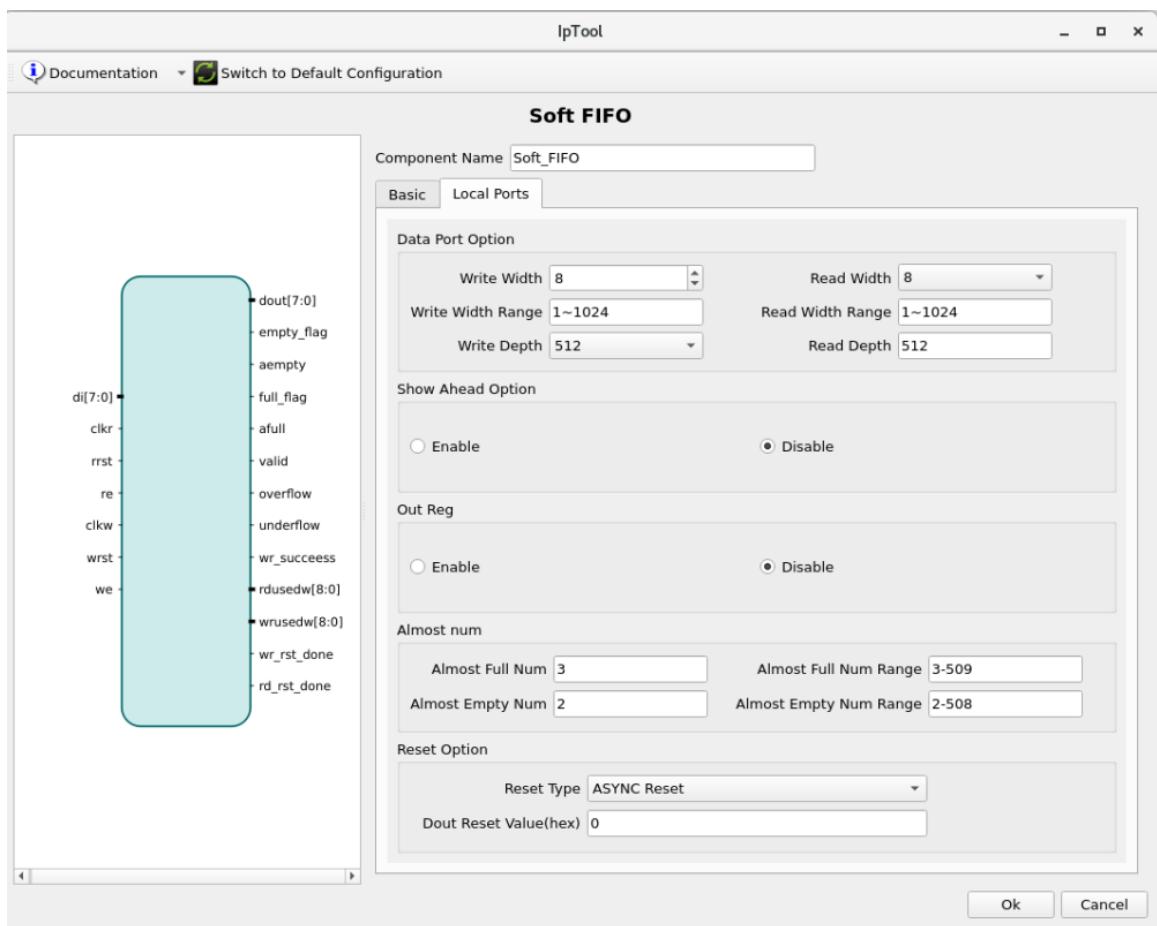The image size is (1157, 926).
Task: Maximize the IpTool window
Action: (x=1101, y=32)
